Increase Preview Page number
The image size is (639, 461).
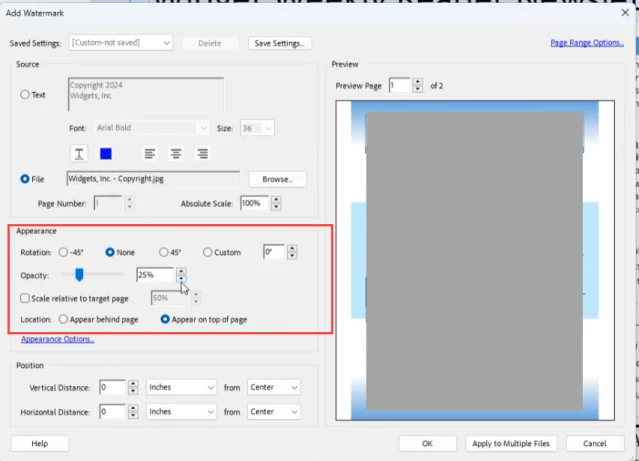(x=417, y=82)
